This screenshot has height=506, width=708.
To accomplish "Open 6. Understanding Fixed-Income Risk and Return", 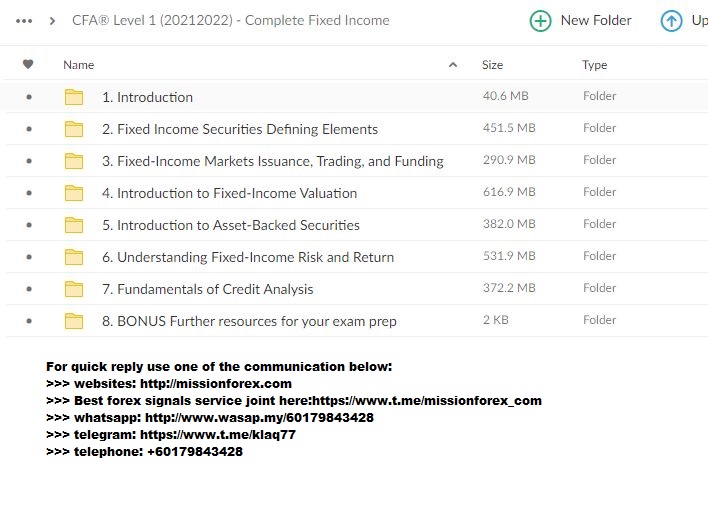I will click(248, 257).
